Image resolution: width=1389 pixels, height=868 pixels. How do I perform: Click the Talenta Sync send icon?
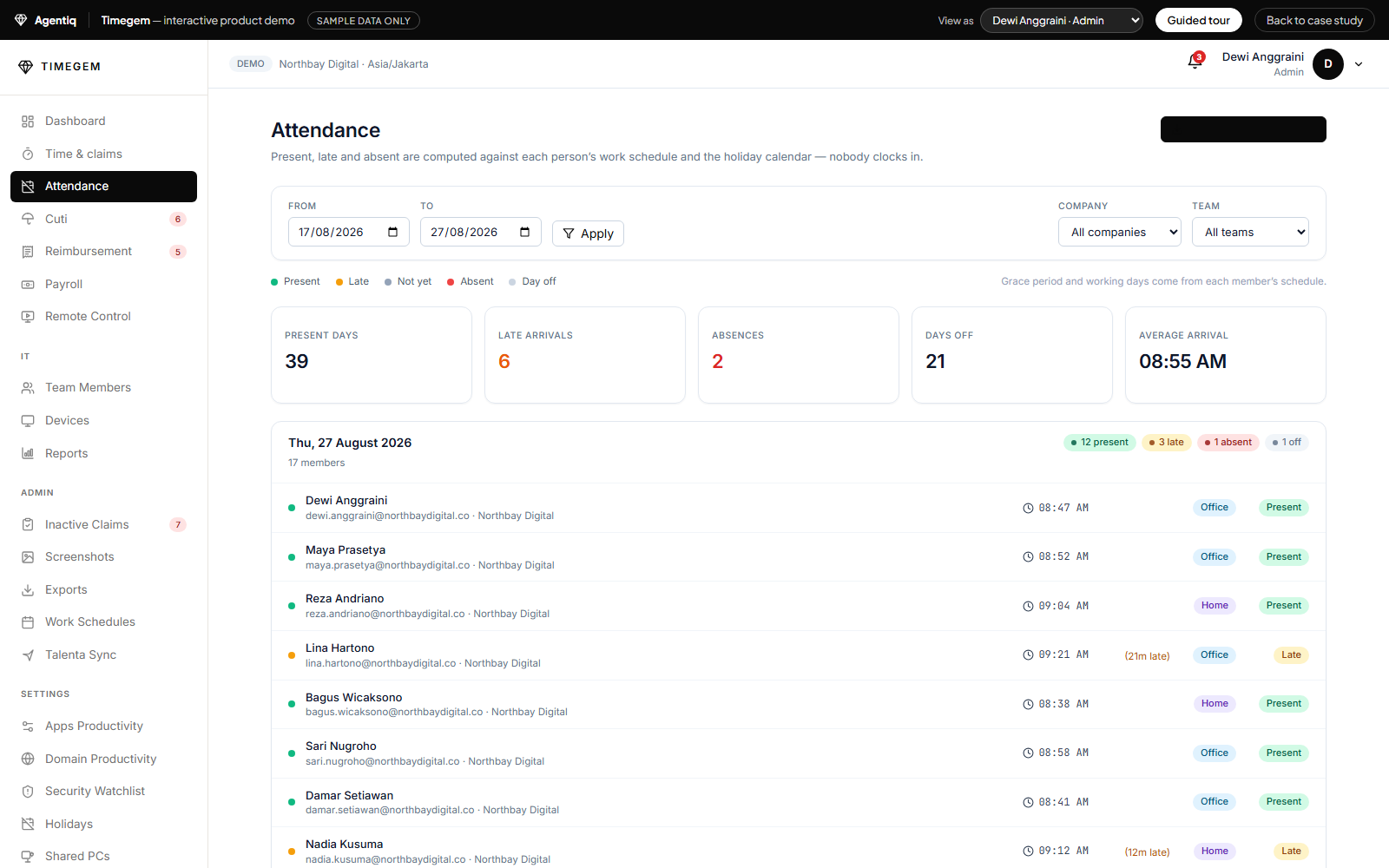tap(28, 654)
